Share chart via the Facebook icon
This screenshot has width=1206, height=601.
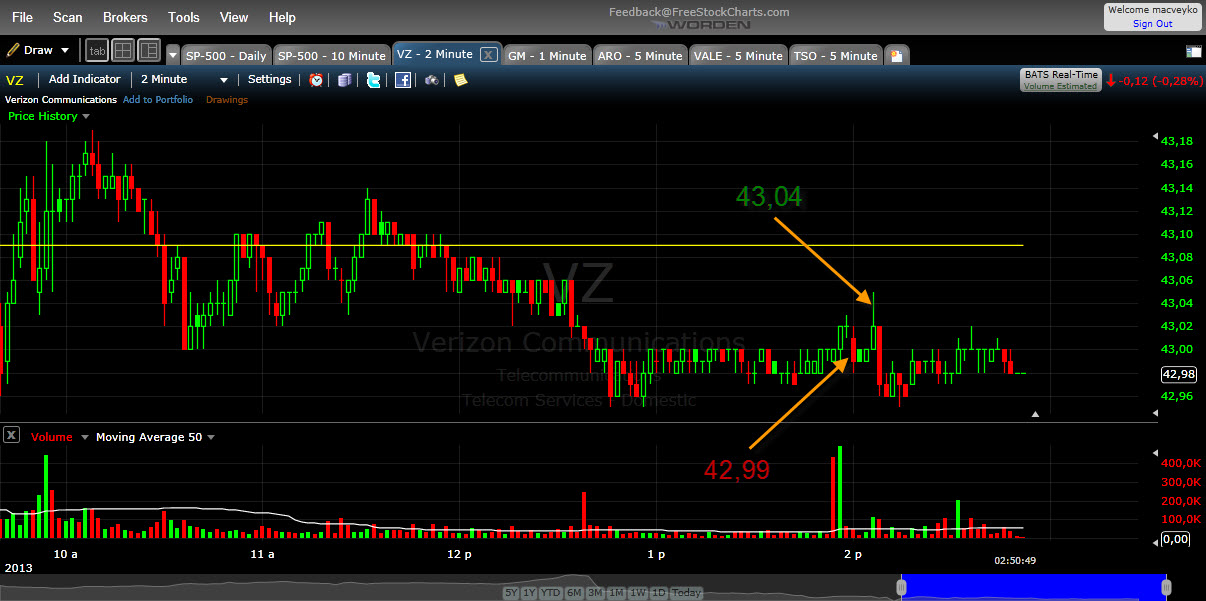[403, 80]
